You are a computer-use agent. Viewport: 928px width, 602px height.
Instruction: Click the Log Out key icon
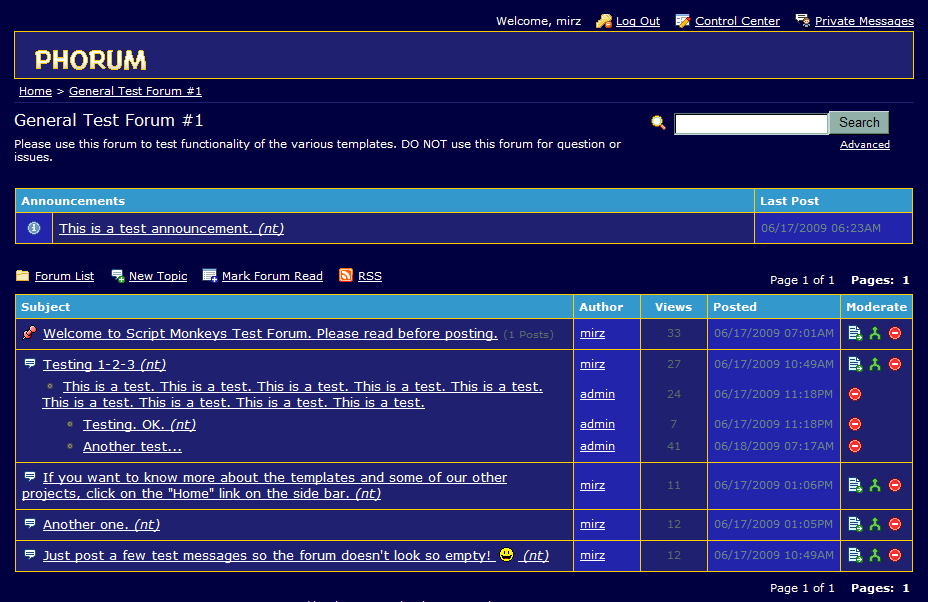(604, 21)
